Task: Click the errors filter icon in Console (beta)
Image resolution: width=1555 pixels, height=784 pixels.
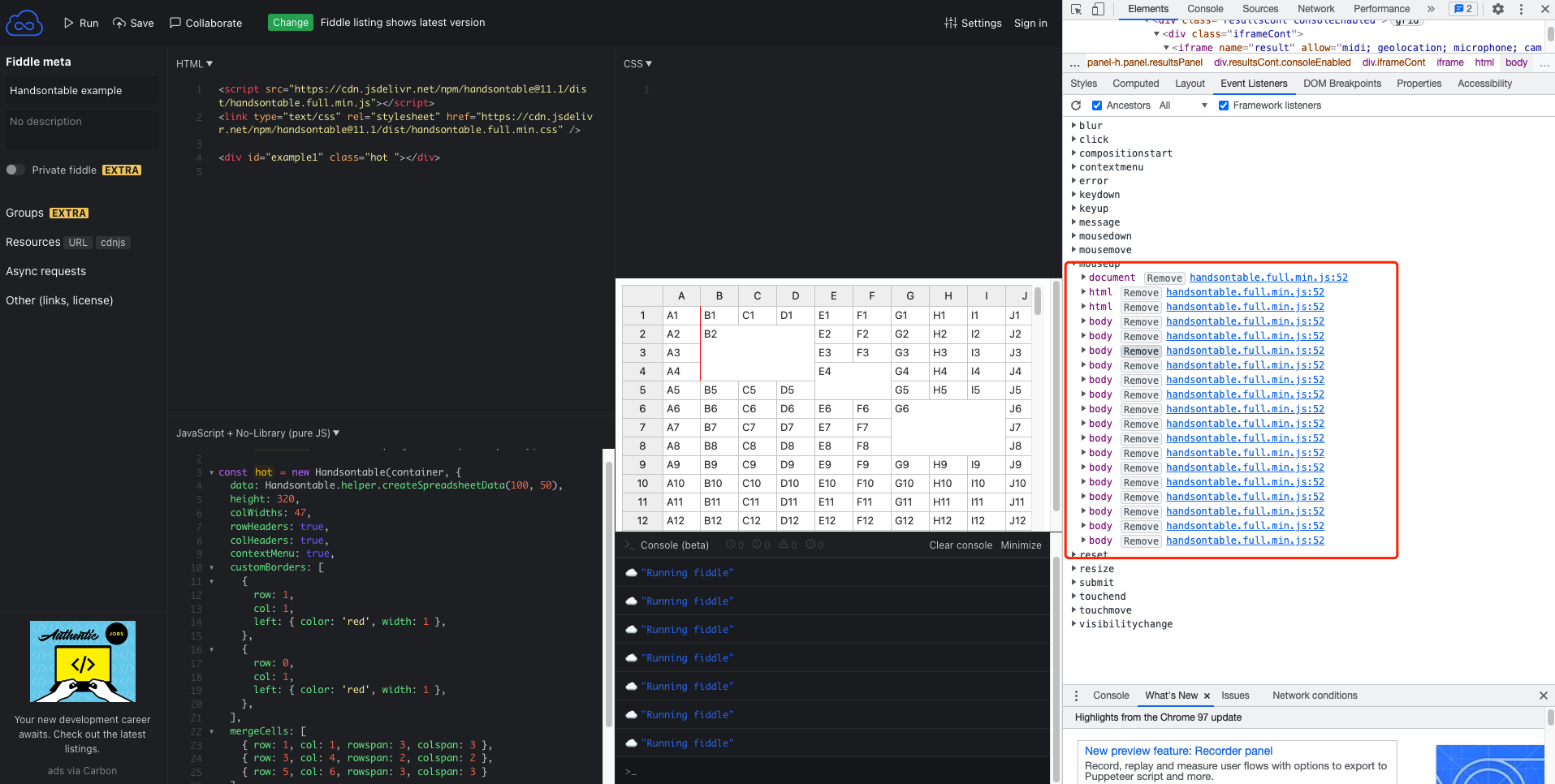Action: [812, 545]
